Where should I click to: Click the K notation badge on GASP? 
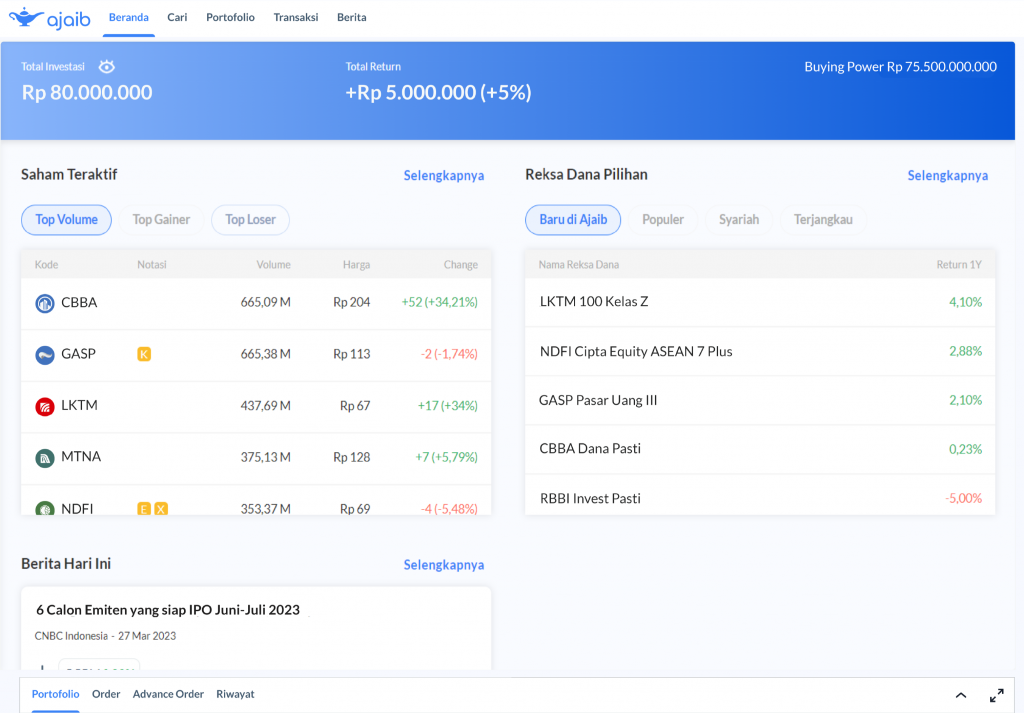pos(144,354)
